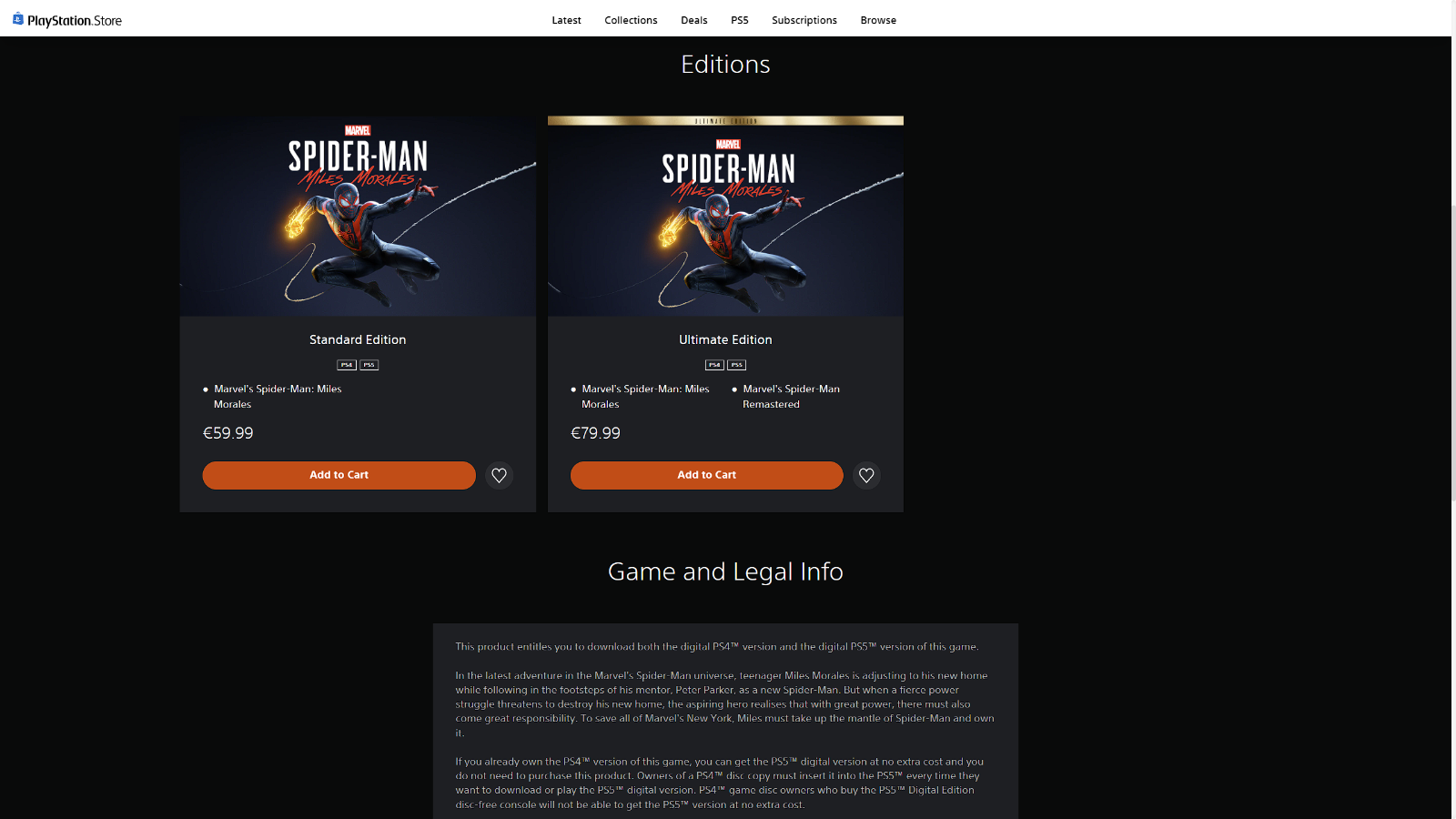Viewport: 1456px width, 819px height.
Task: Click the €59.99 price
Action: 228,433
